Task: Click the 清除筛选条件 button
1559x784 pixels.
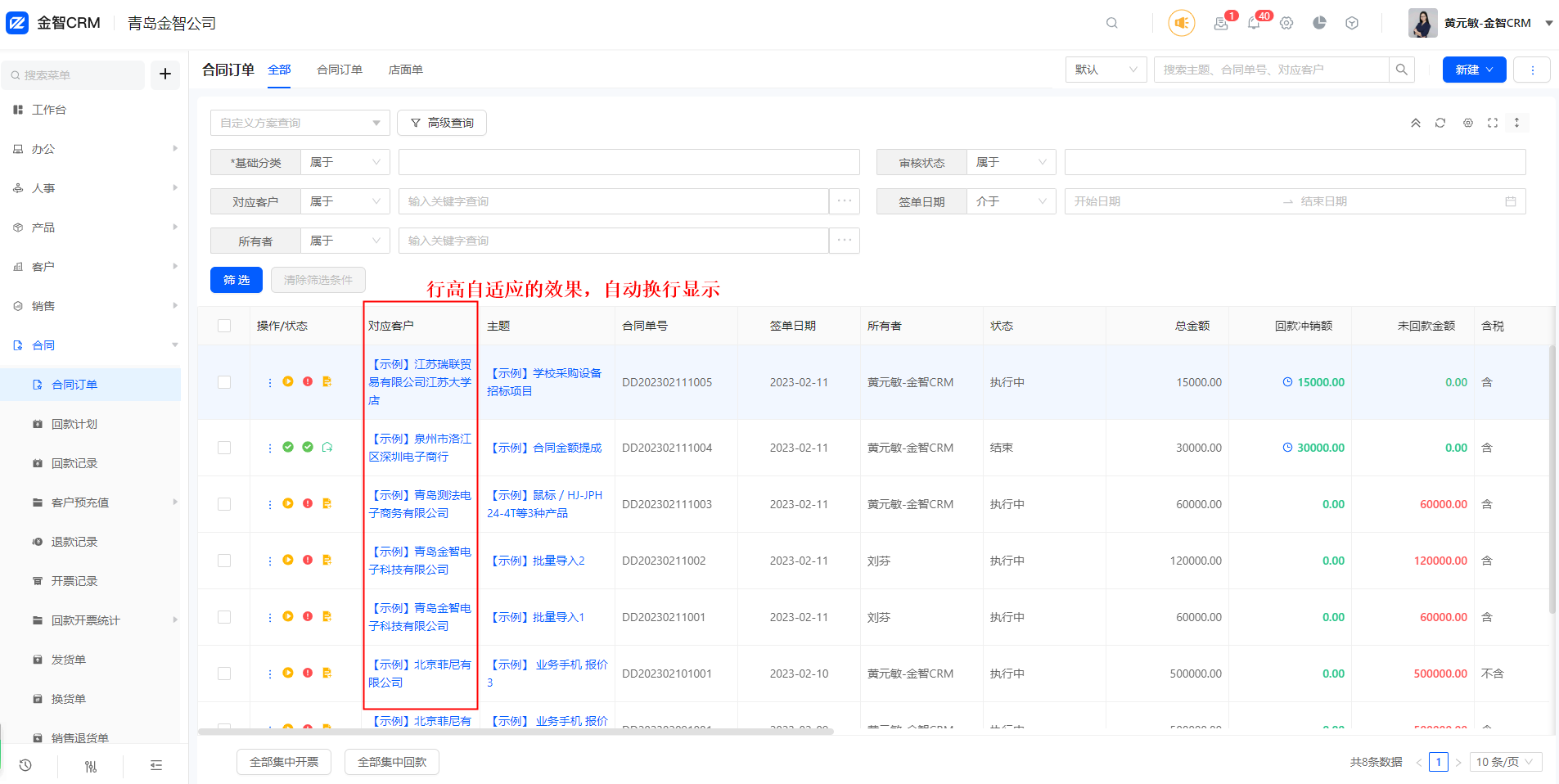Action: [x=318, y=280]
